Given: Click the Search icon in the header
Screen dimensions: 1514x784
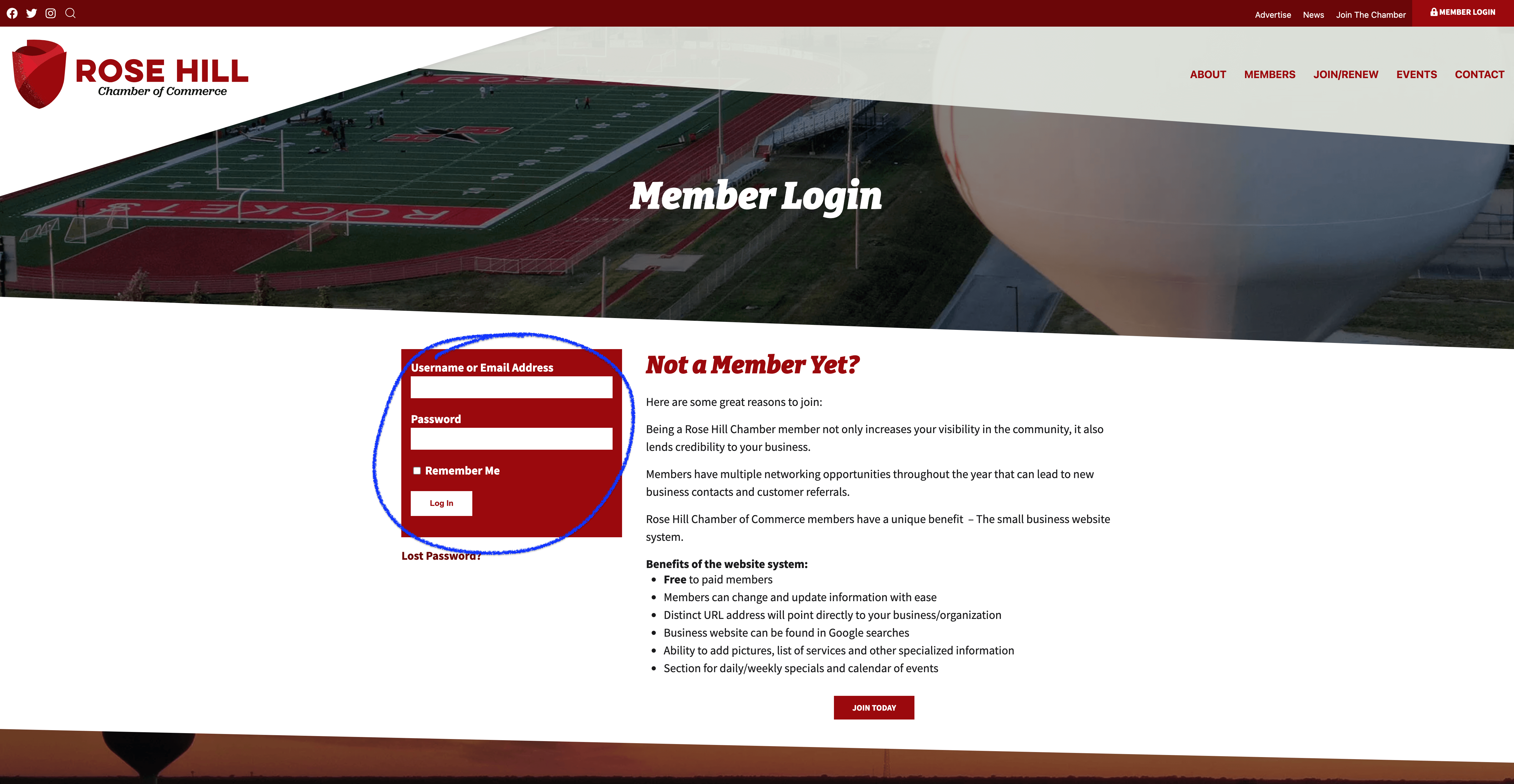Looking at the screenshot, I should [x=70, y=13].
